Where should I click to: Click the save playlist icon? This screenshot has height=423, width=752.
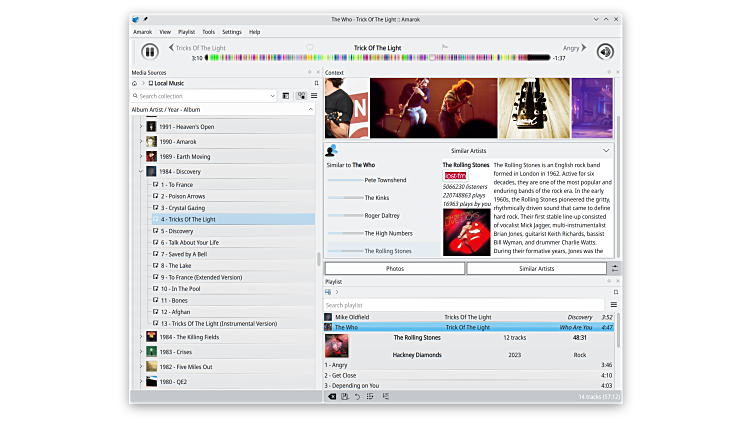click(345, 397)
